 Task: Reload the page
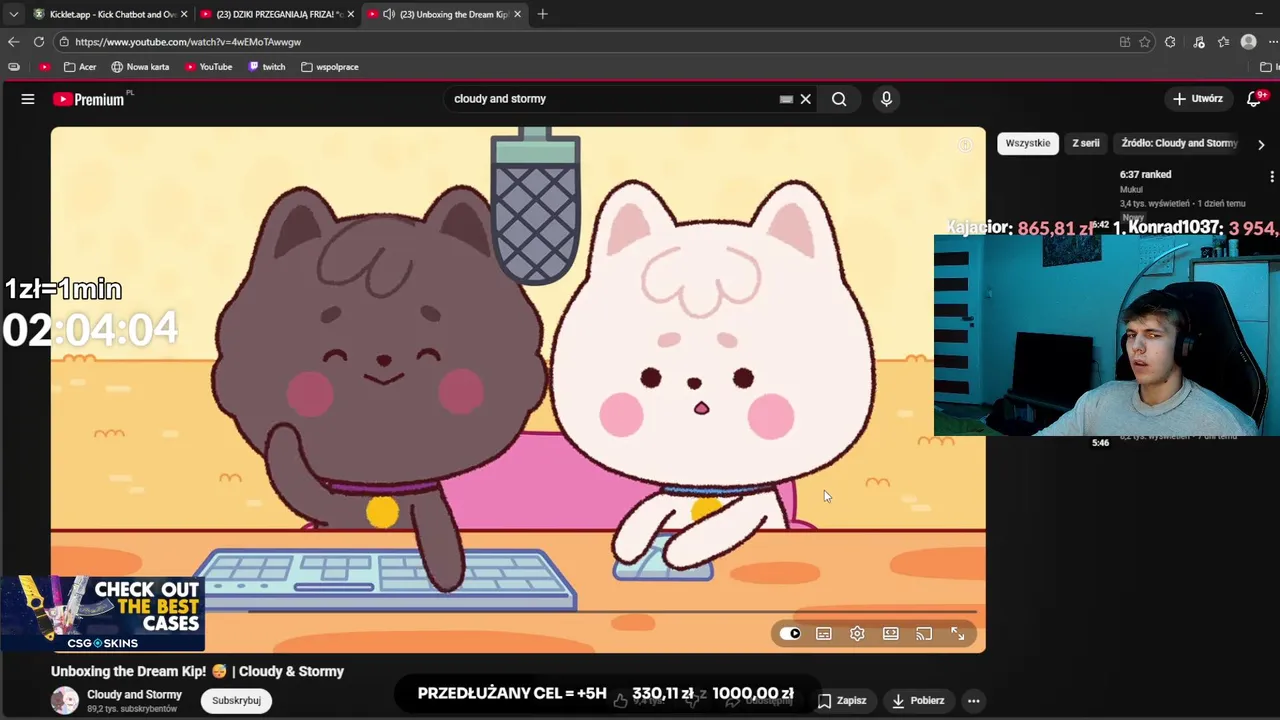(38, 42)
